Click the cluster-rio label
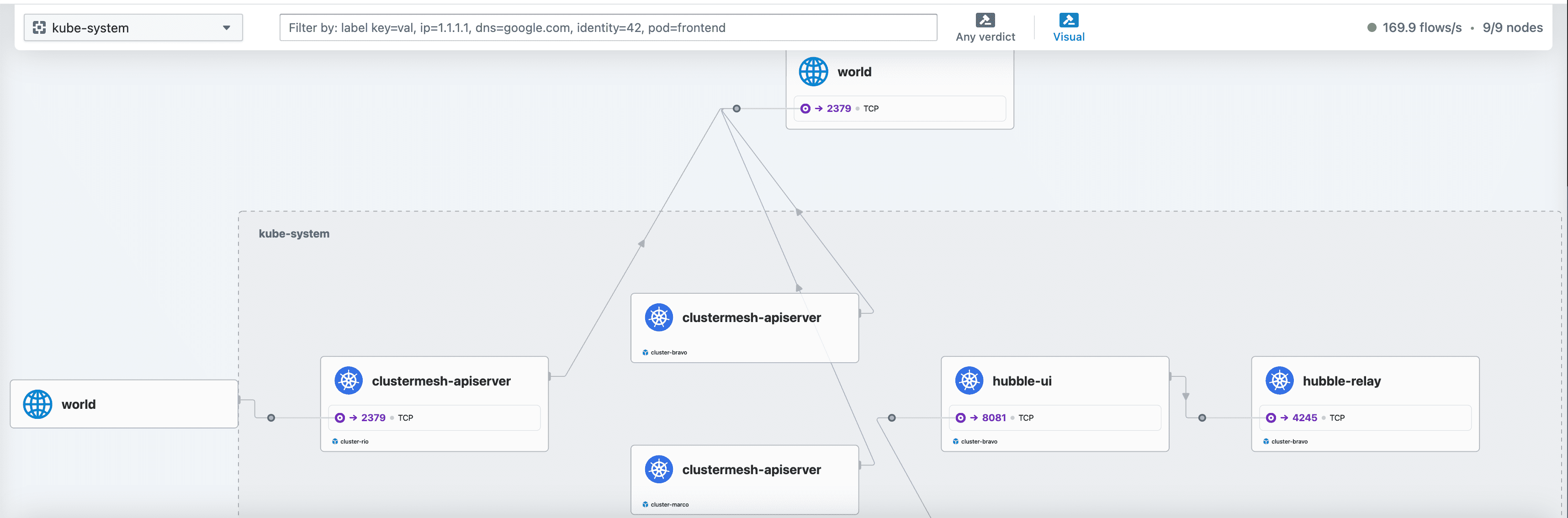Image resolution: width=1568 pixels, height=518 pixels. click(x=354, y=441)
